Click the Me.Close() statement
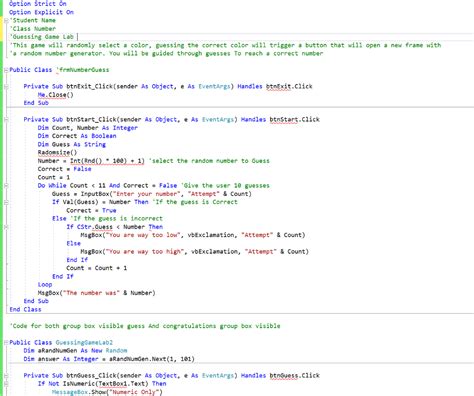The width and height of the screenshot is (474, 396). click(x=55, y=95)
